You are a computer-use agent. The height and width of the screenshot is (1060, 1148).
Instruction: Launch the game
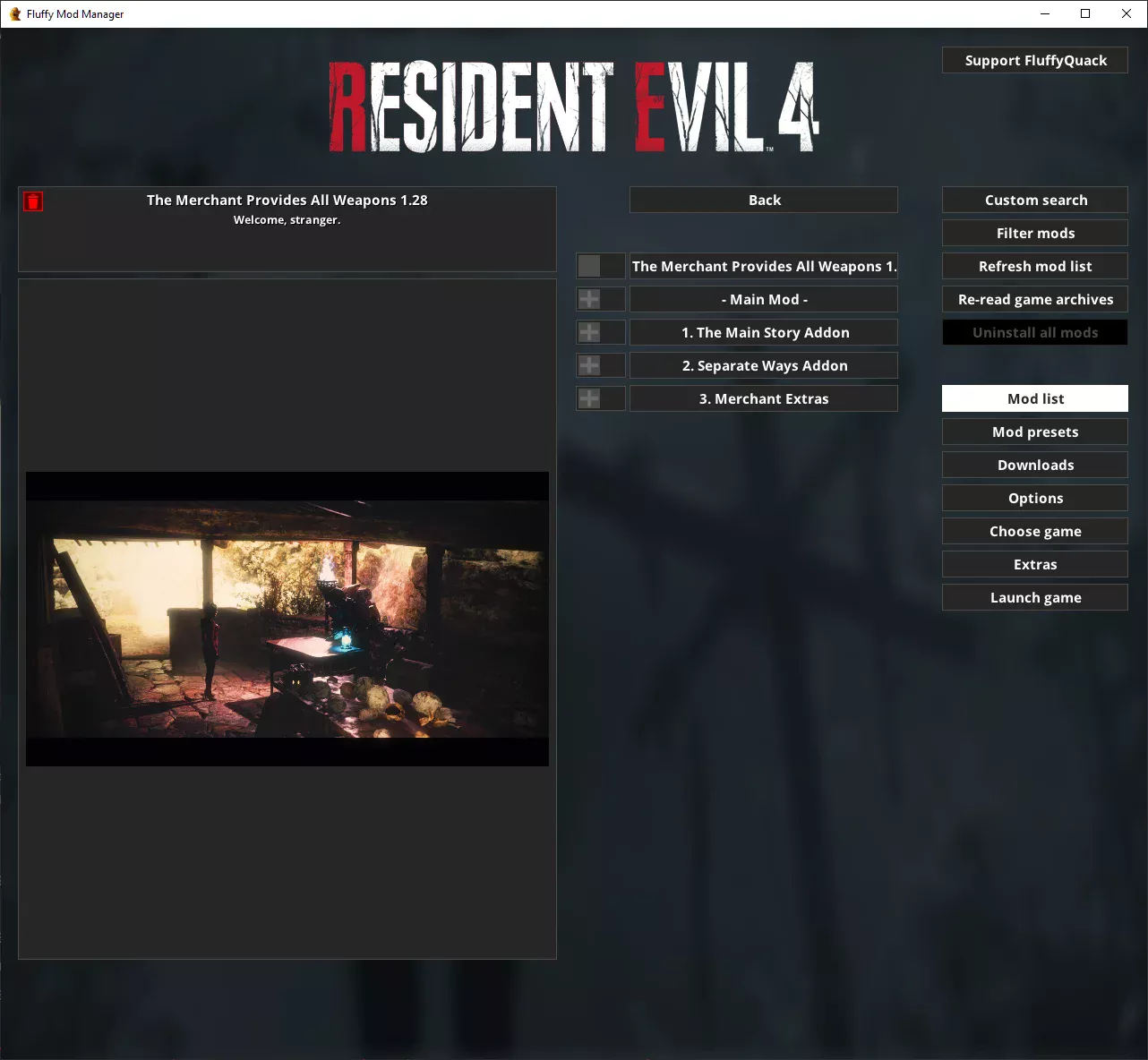tap(1034, 597)
